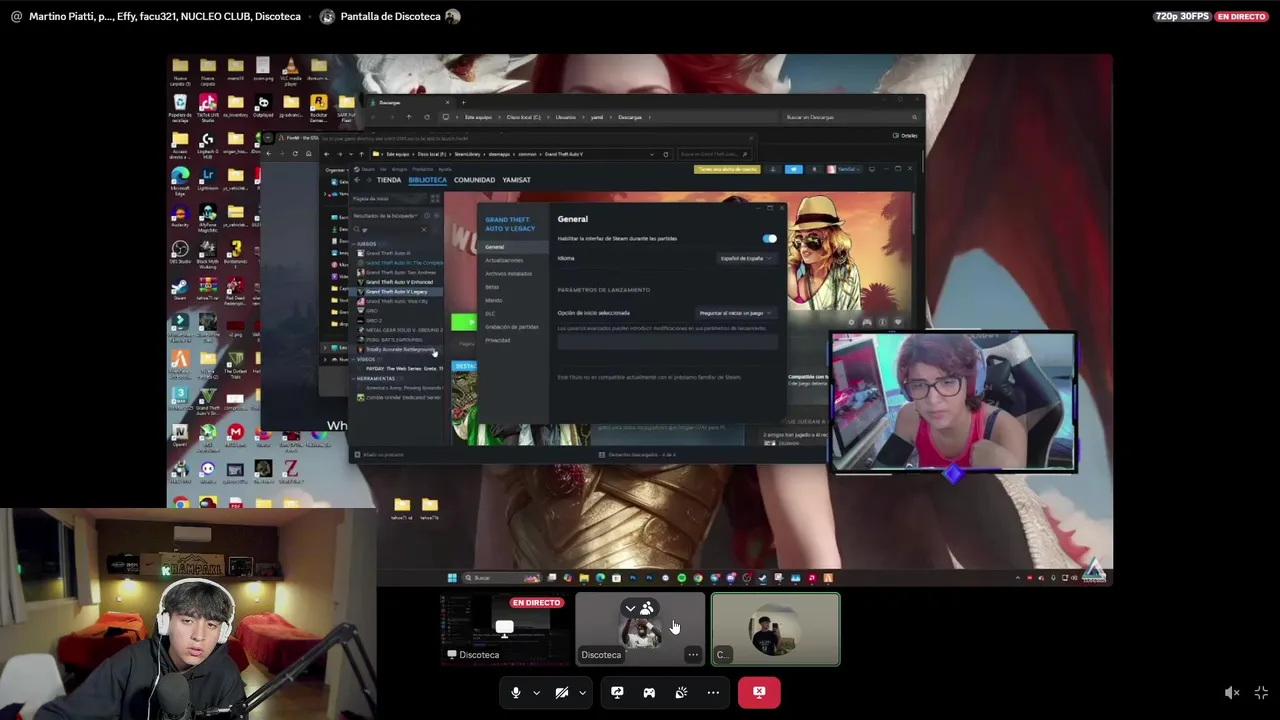Click the chevron on Discoteca's user tile
1280x720 pixels.
pos(630,608)
